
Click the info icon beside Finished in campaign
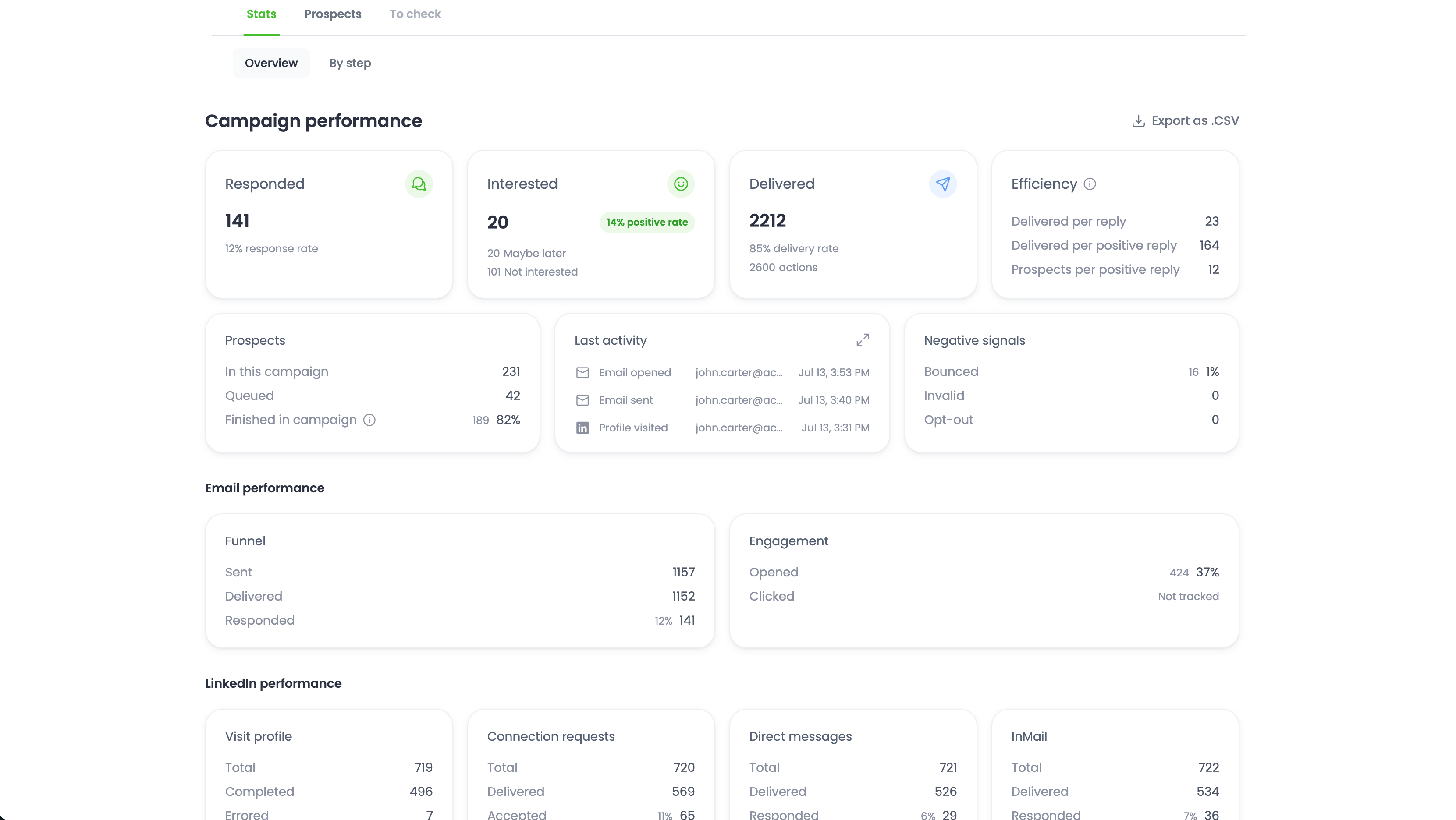[369, 420]
